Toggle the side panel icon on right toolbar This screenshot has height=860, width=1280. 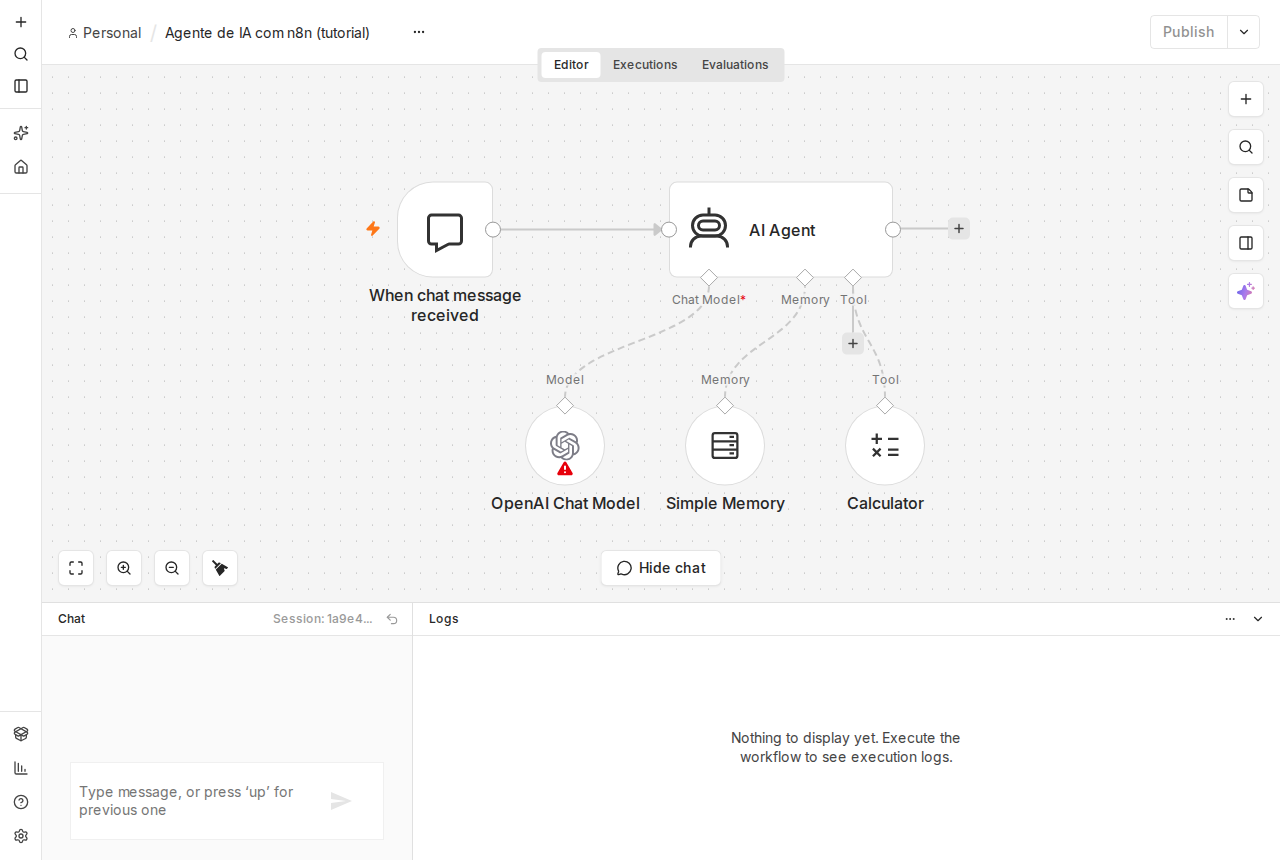pyautogui.click(x=1246, y=243)
